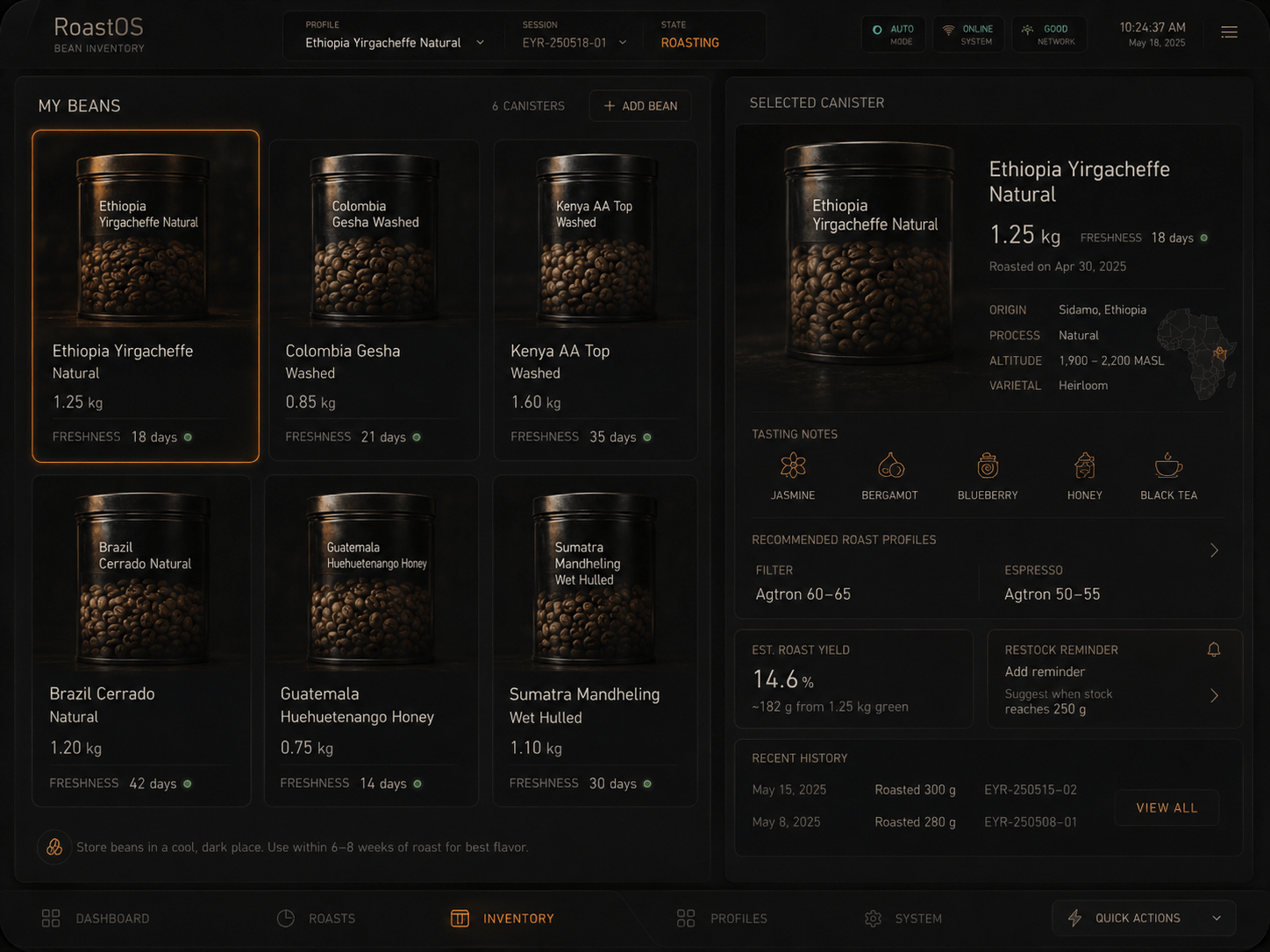Click Brazil Cerrado freshness dot
Screen dimensions: 1270x952
187,784
